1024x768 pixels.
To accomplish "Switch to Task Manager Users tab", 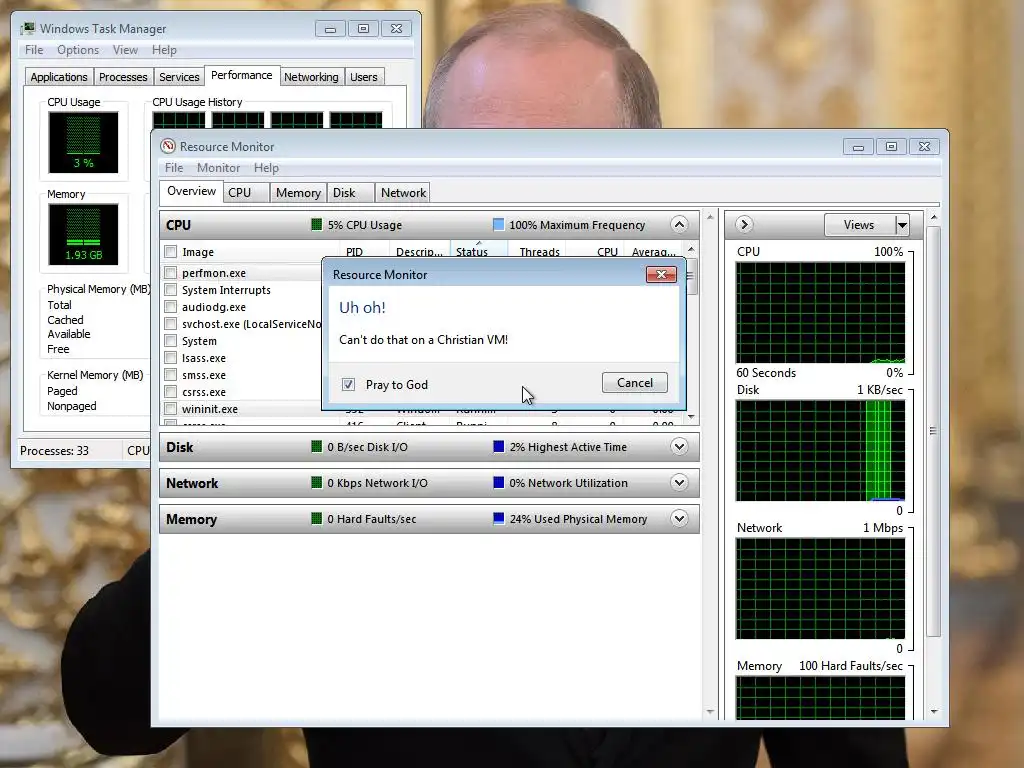I will tap(363, 77).
